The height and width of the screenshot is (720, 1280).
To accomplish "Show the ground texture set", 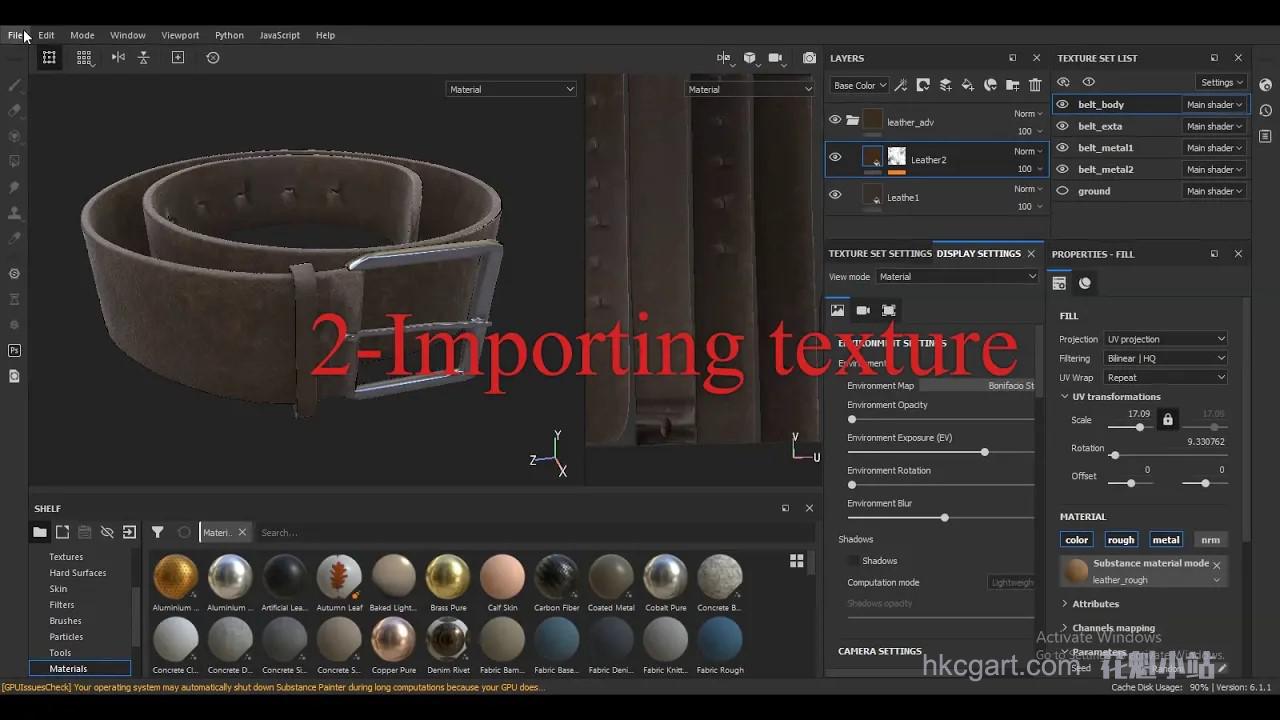I will pos(1062,191).
